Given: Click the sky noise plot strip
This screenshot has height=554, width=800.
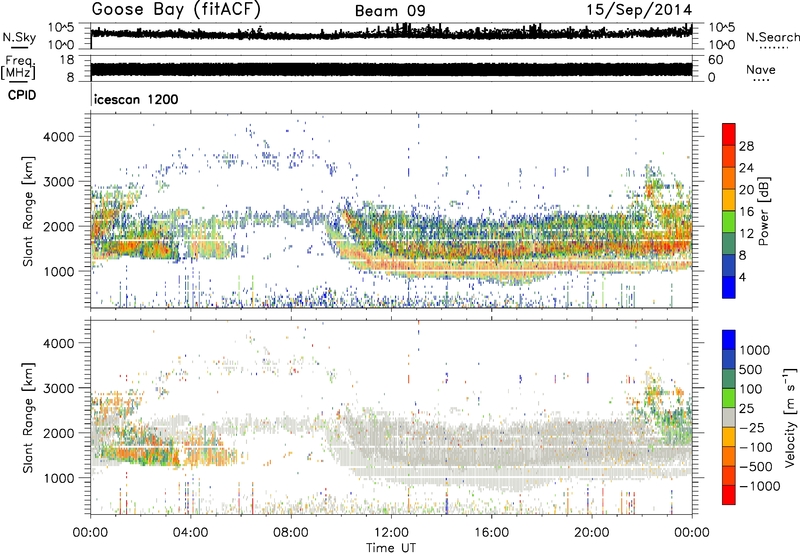Looking at the screenshot, I should coord(391,34).
